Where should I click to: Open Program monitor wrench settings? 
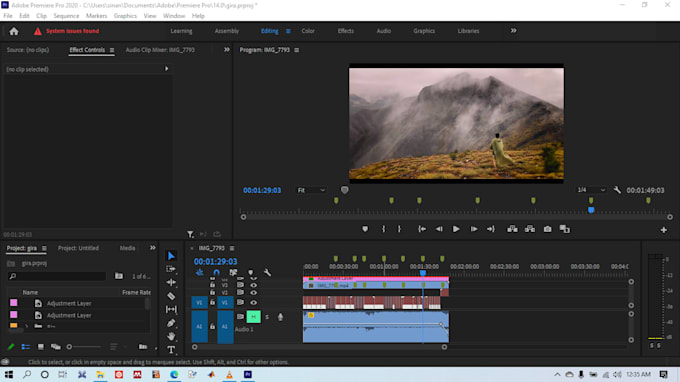[x=617, y=190]
